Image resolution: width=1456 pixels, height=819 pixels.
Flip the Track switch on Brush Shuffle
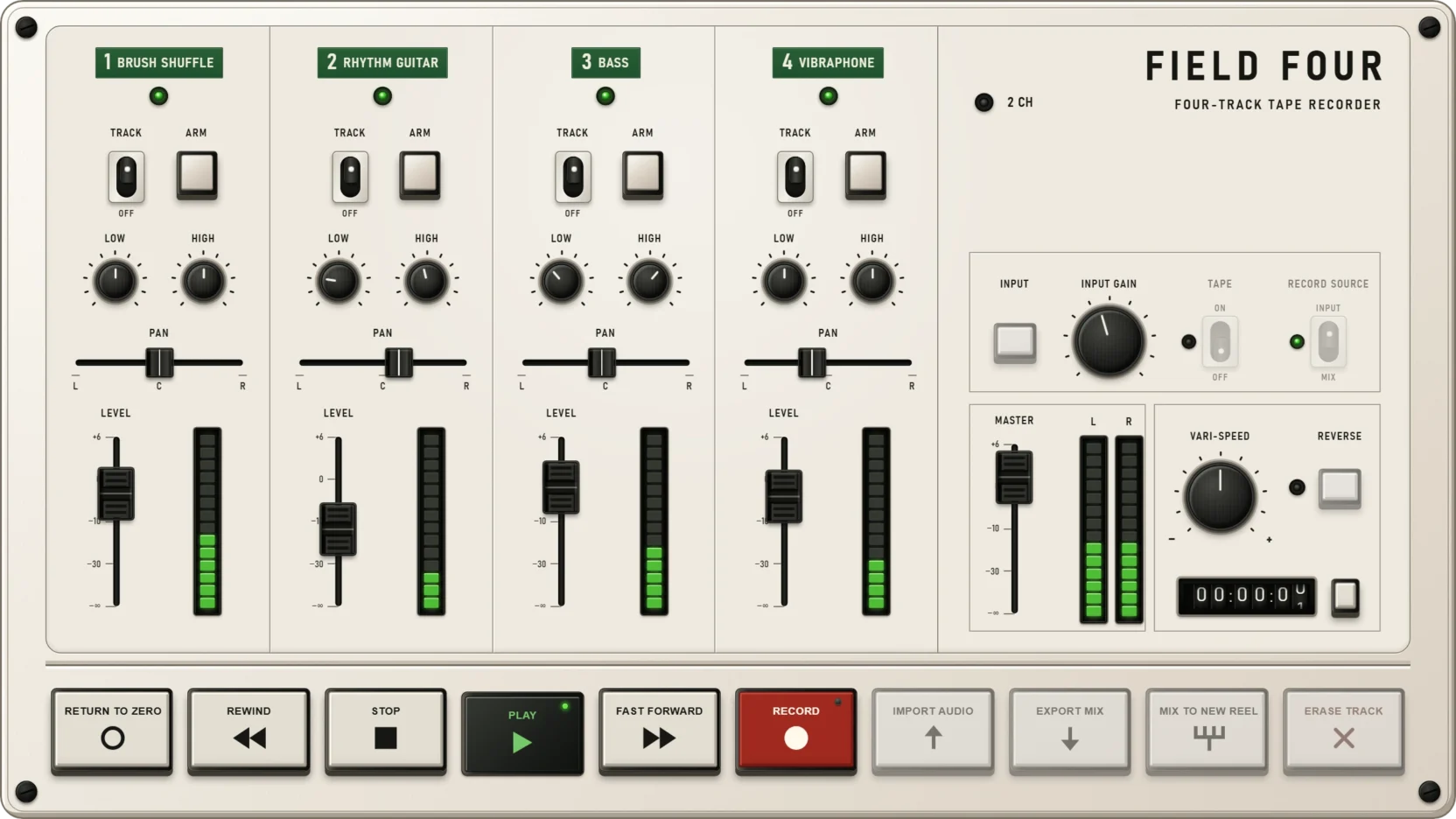pyautogui.click(x=127, y=177)
